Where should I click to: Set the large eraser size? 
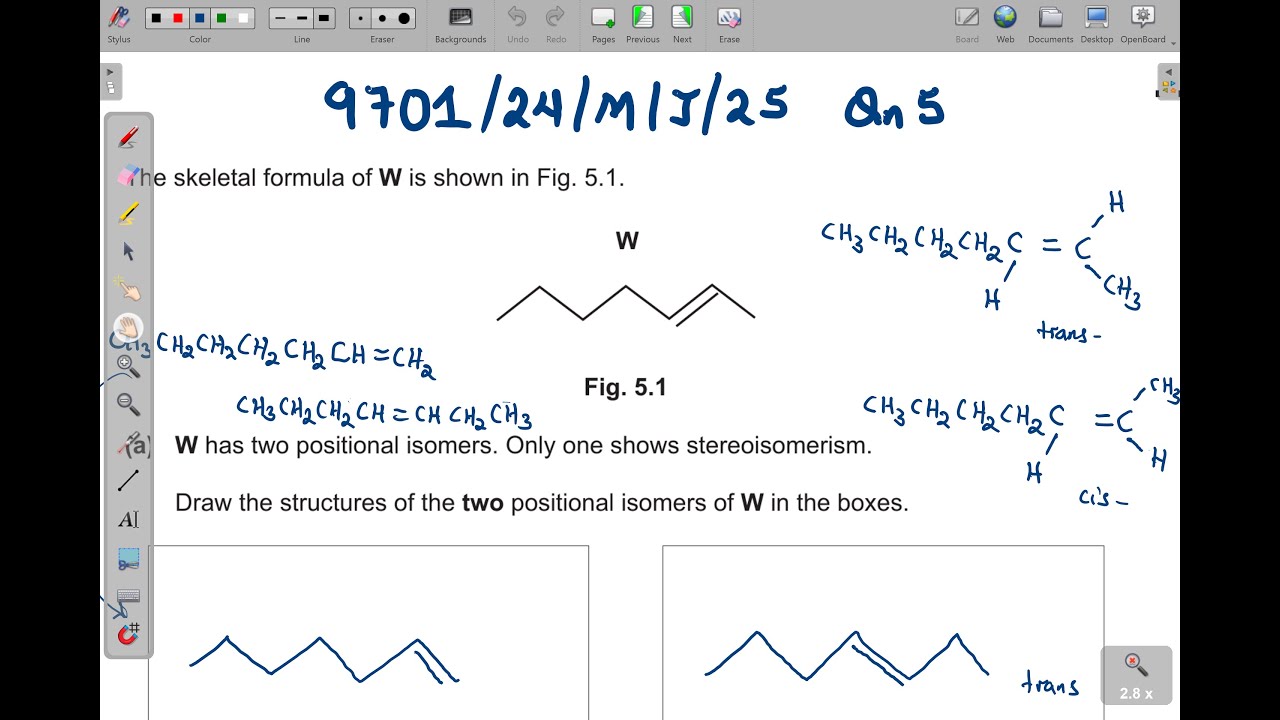[404, 18]
